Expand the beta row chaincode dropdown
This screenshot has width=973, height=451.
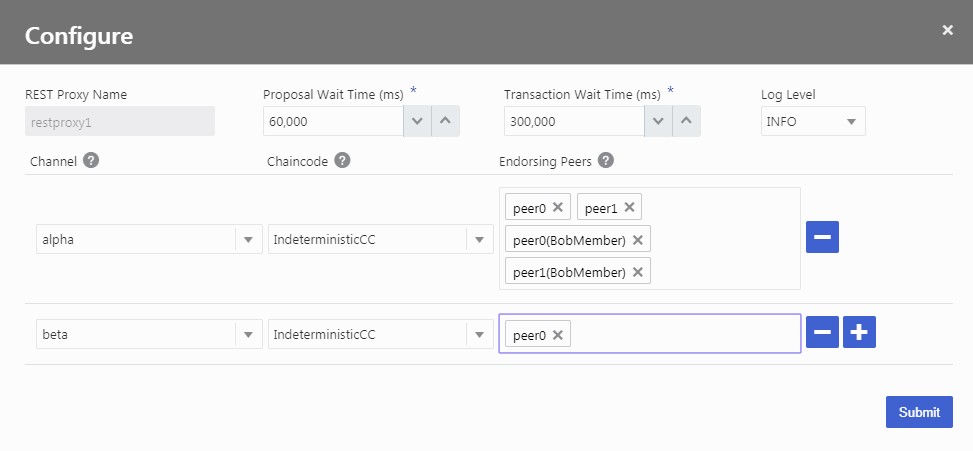(479, 334)
